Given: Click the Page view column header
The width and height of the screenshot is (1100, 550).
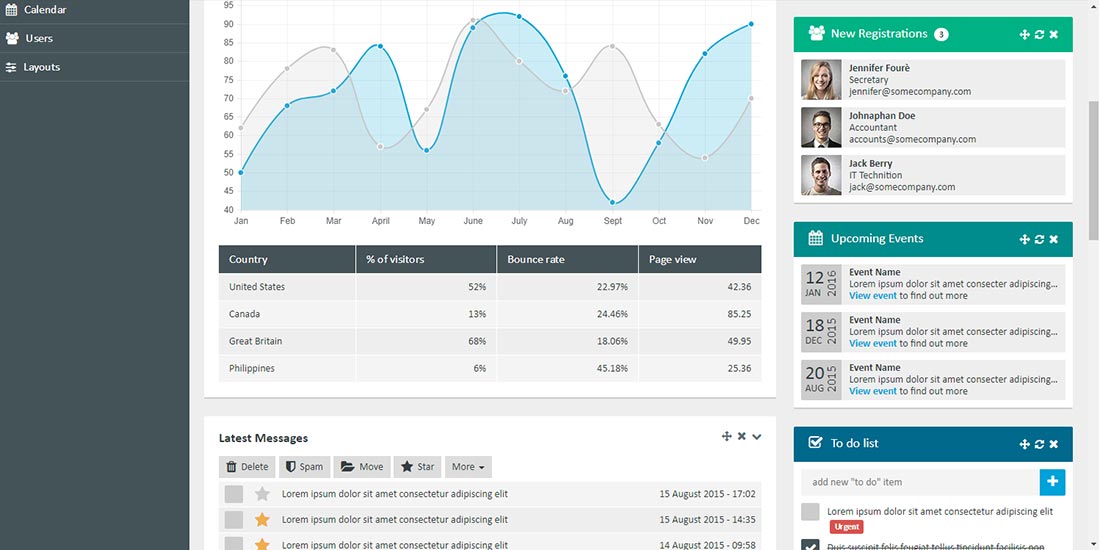Looking at the screenshot, I should click(699, 260).
